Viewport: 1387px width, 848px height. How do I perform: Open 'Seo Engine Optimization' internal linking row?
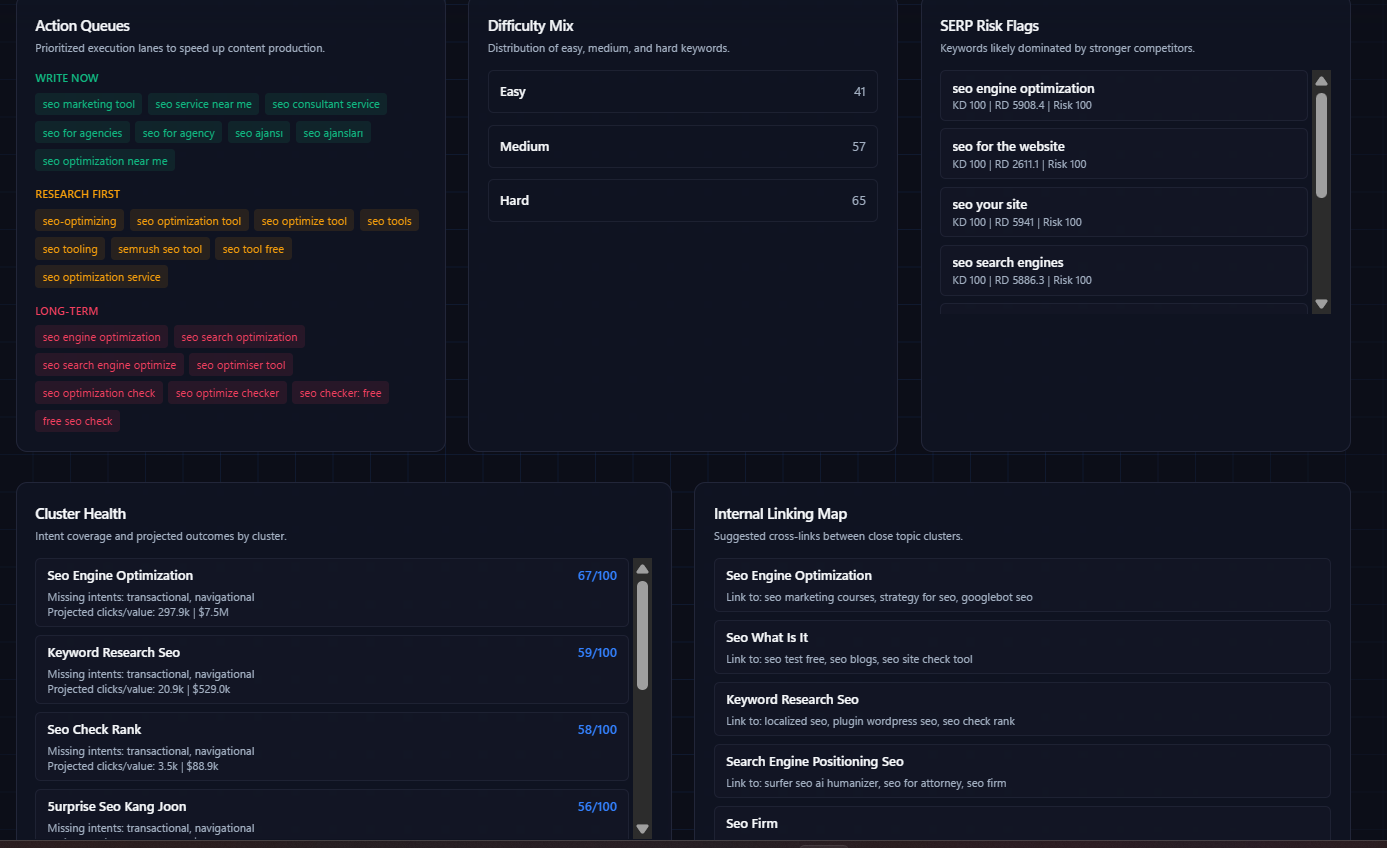pyautogui.click(x=1022, y=585)
